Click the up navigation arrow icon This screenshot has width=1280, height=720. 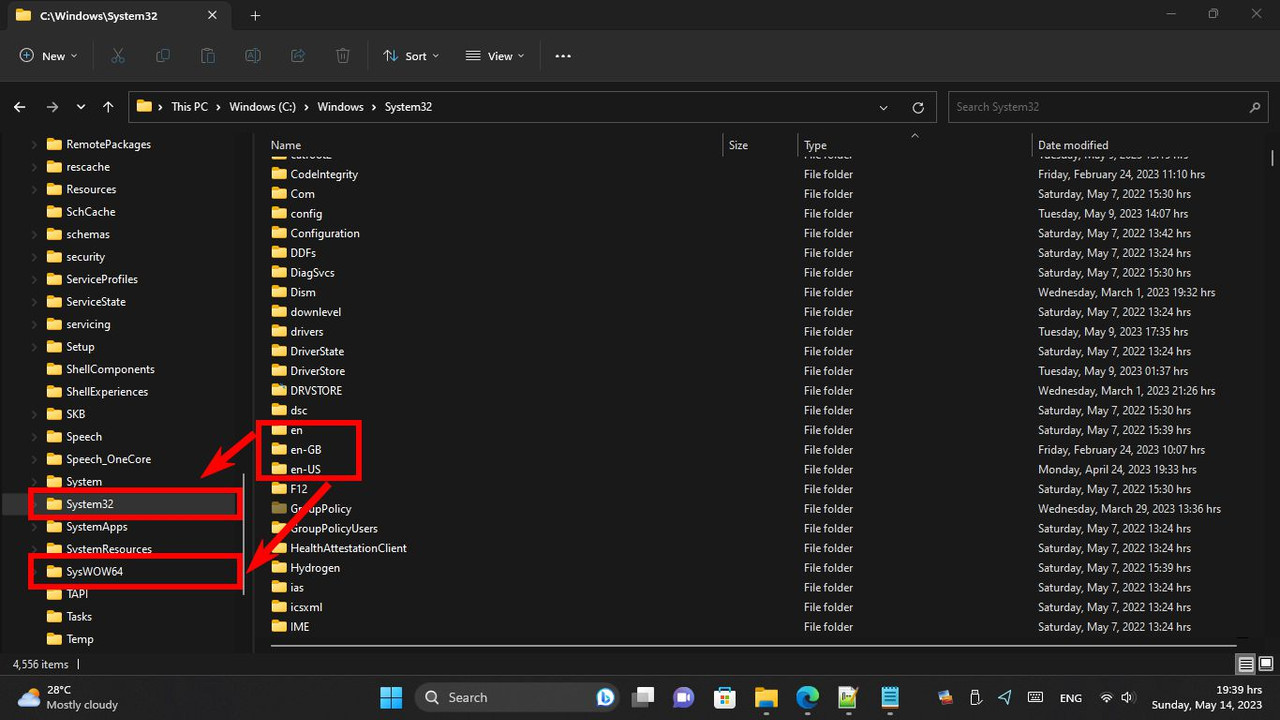pyautogui.click(x=108, y=107)
